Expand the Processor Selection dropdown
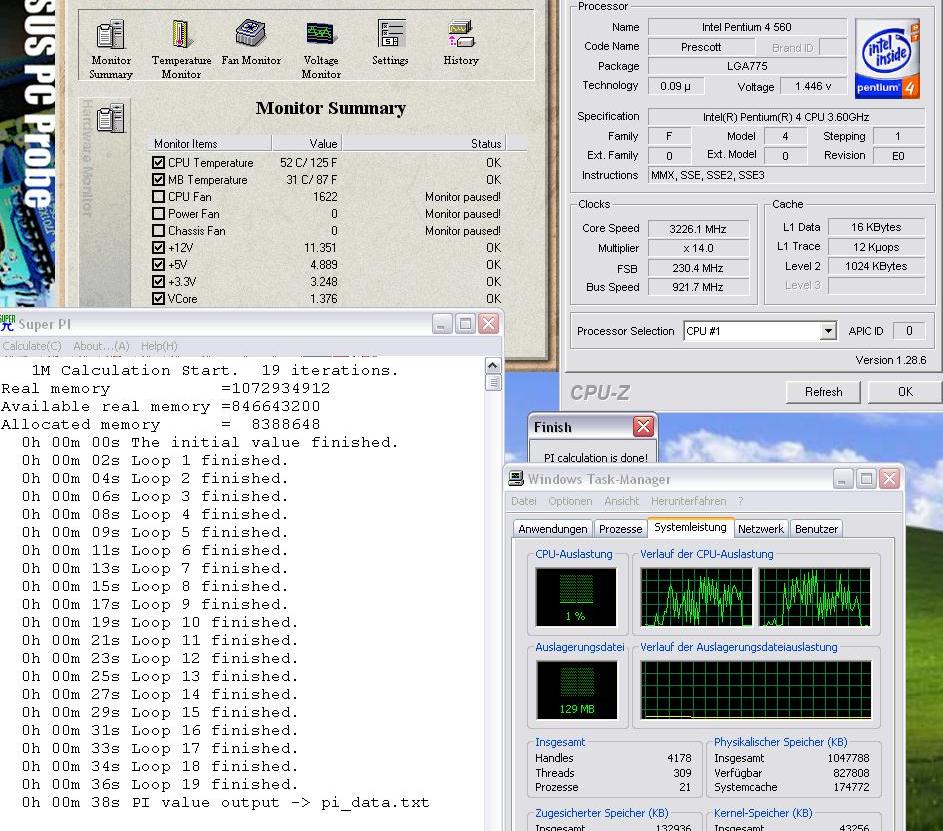Viewport: 943px width, 831px height. 828,331
